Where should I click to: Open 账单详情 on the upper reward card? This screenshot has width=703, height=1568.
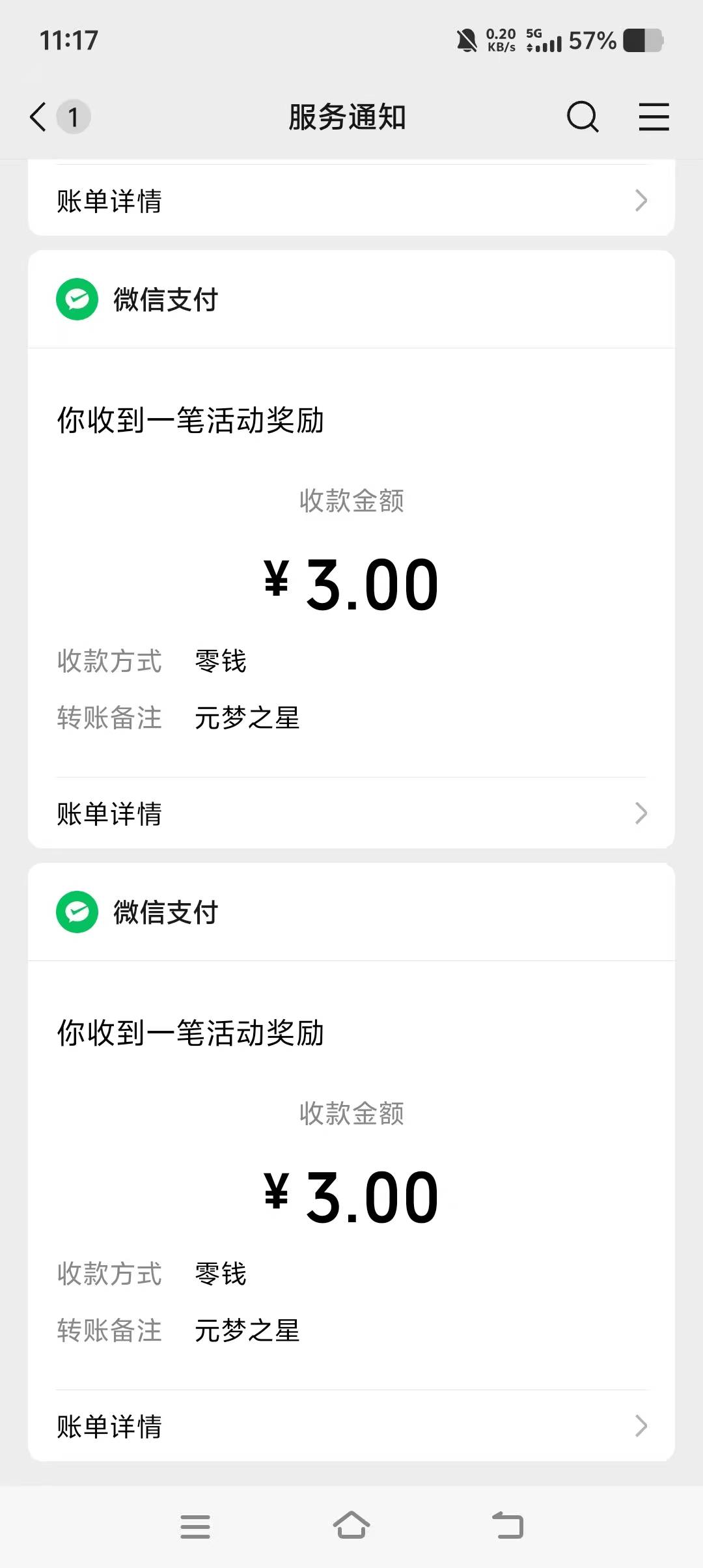tap(109, 813)
